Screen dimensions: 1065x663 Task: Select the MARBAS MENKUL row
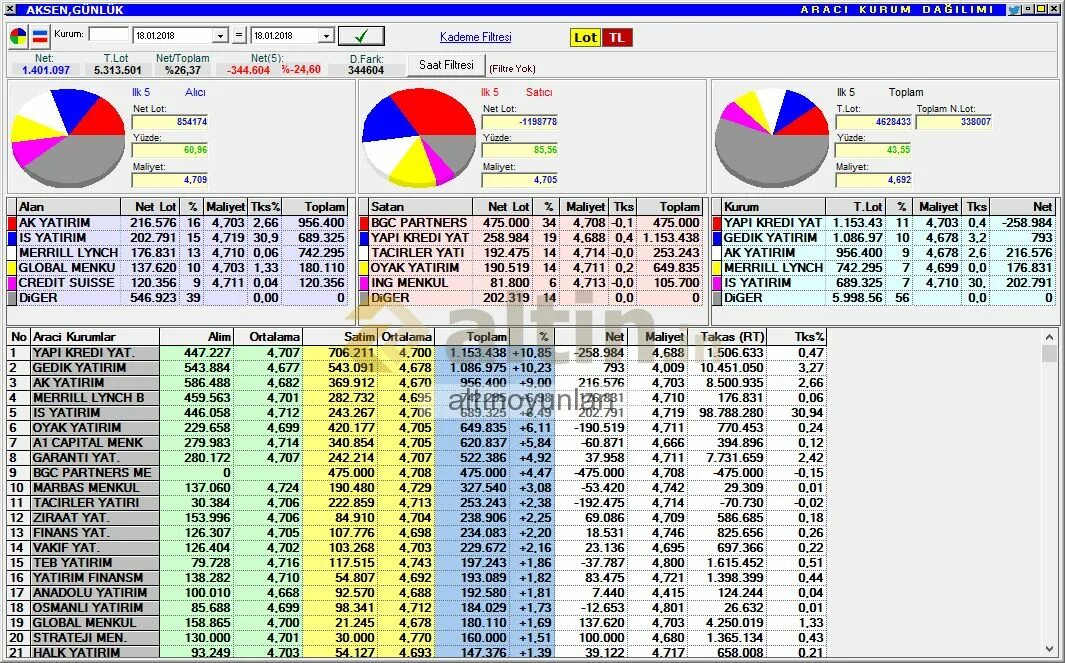416,488
